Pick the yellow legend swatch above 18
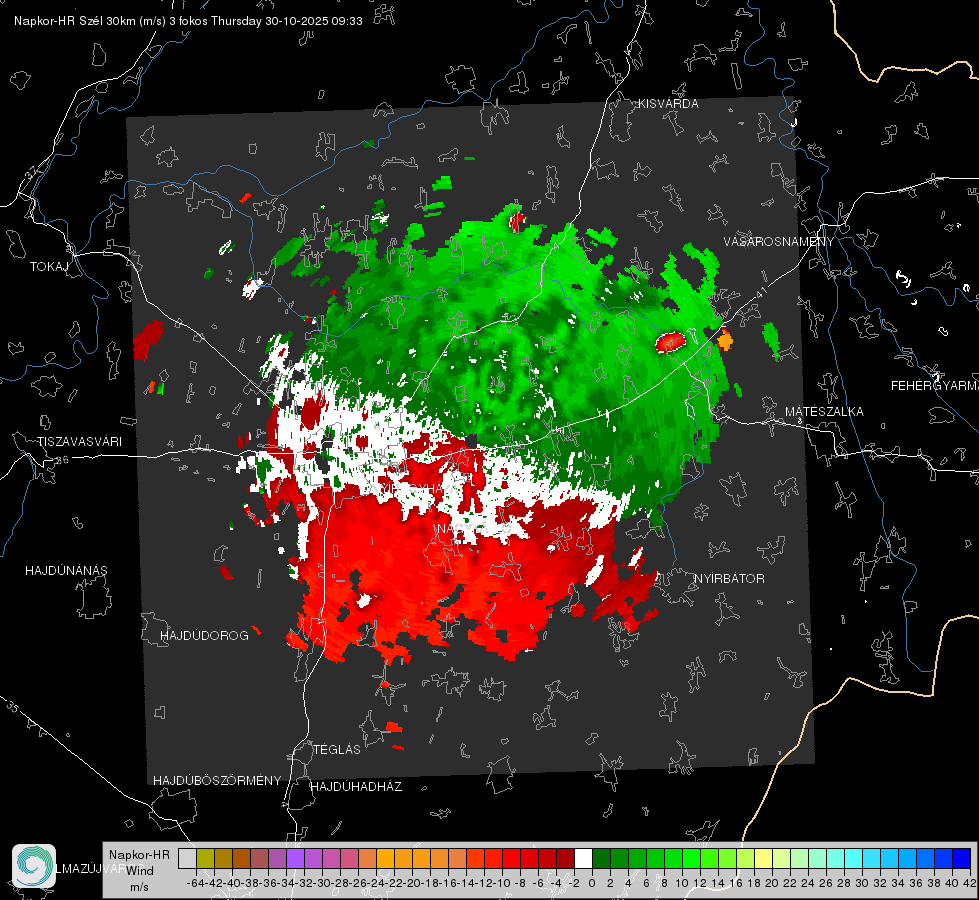The height and width of the screenshot is (900, 979). pos(763,858)
